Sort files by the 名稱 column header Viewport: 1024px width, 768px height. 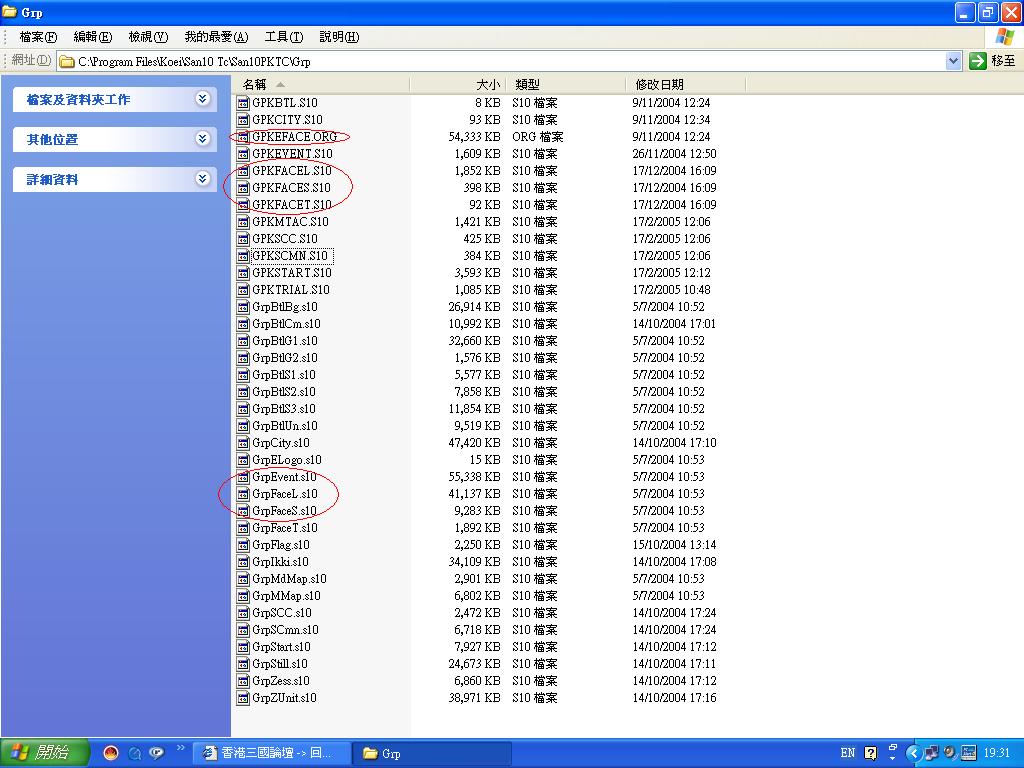(x=321, y=84)
